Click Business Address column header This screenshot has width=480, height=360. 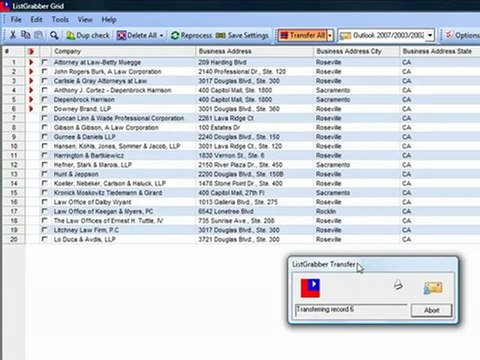(255, 51)
